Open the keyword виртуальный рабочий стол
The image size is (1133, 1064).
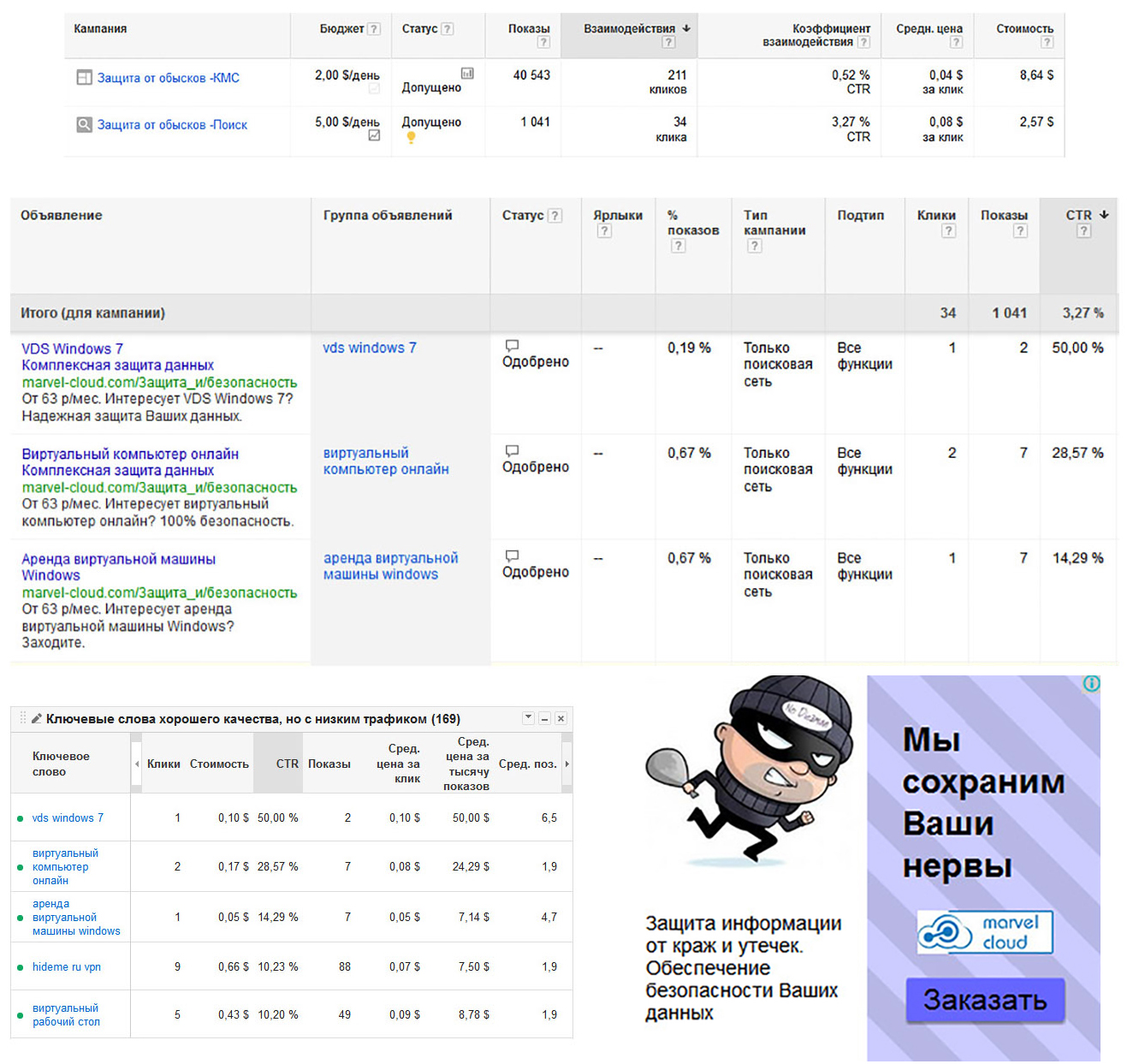coord(66,1015)
